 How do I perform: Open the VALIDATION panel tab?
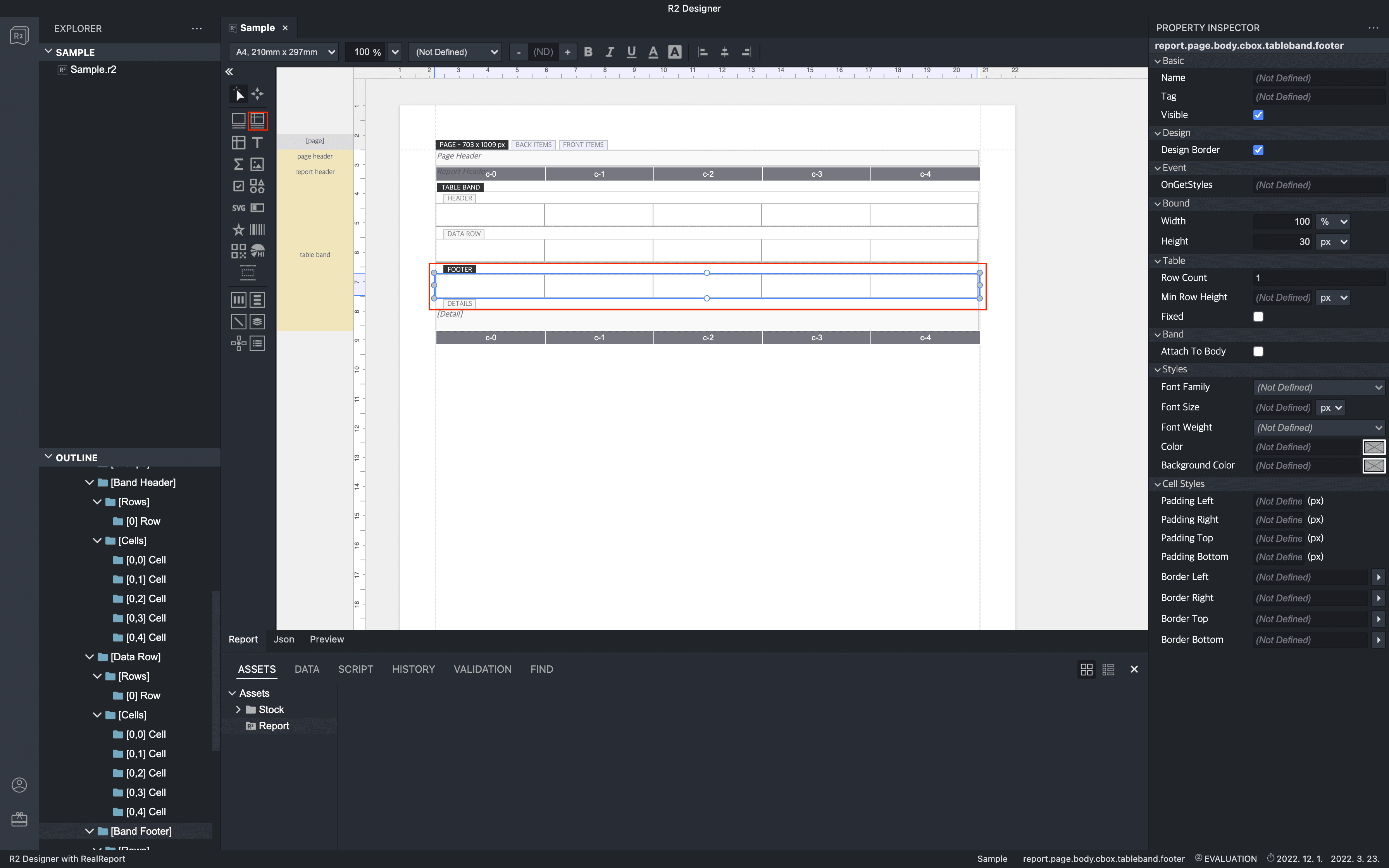(483, 669)
